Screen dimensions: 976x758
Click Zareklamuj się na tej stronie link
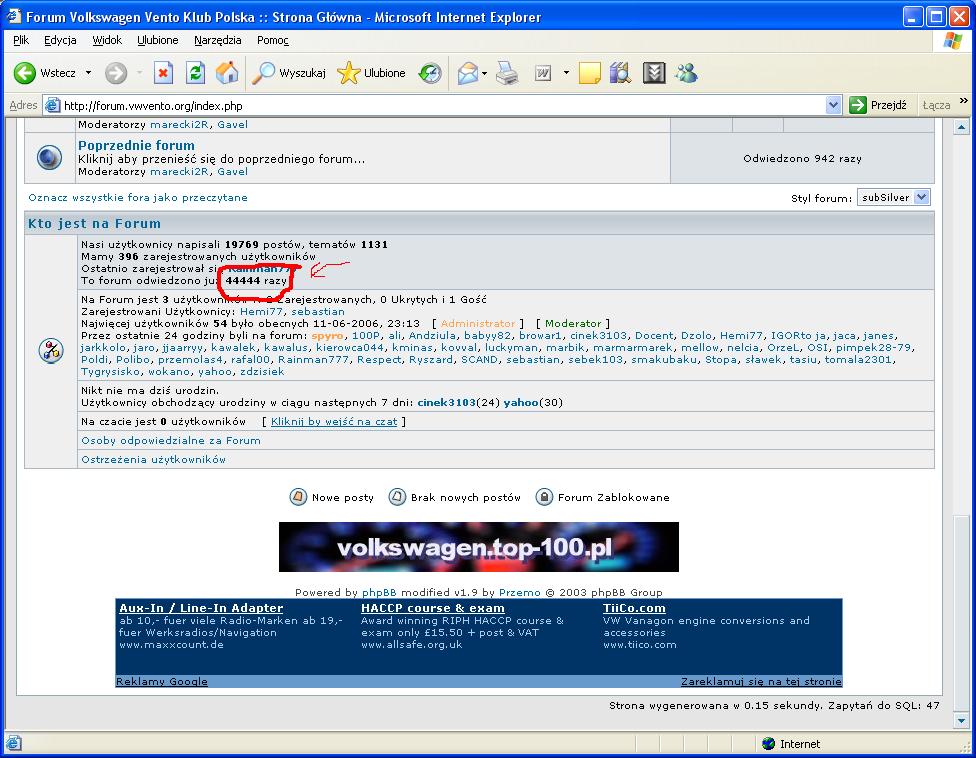(761, 681)
